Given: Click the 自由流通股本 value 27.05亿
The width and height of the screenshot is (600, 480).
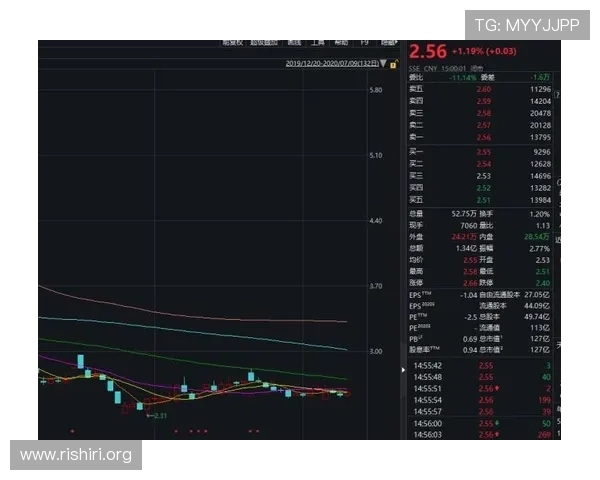Looking at the screenshot, I should point(537,295).
